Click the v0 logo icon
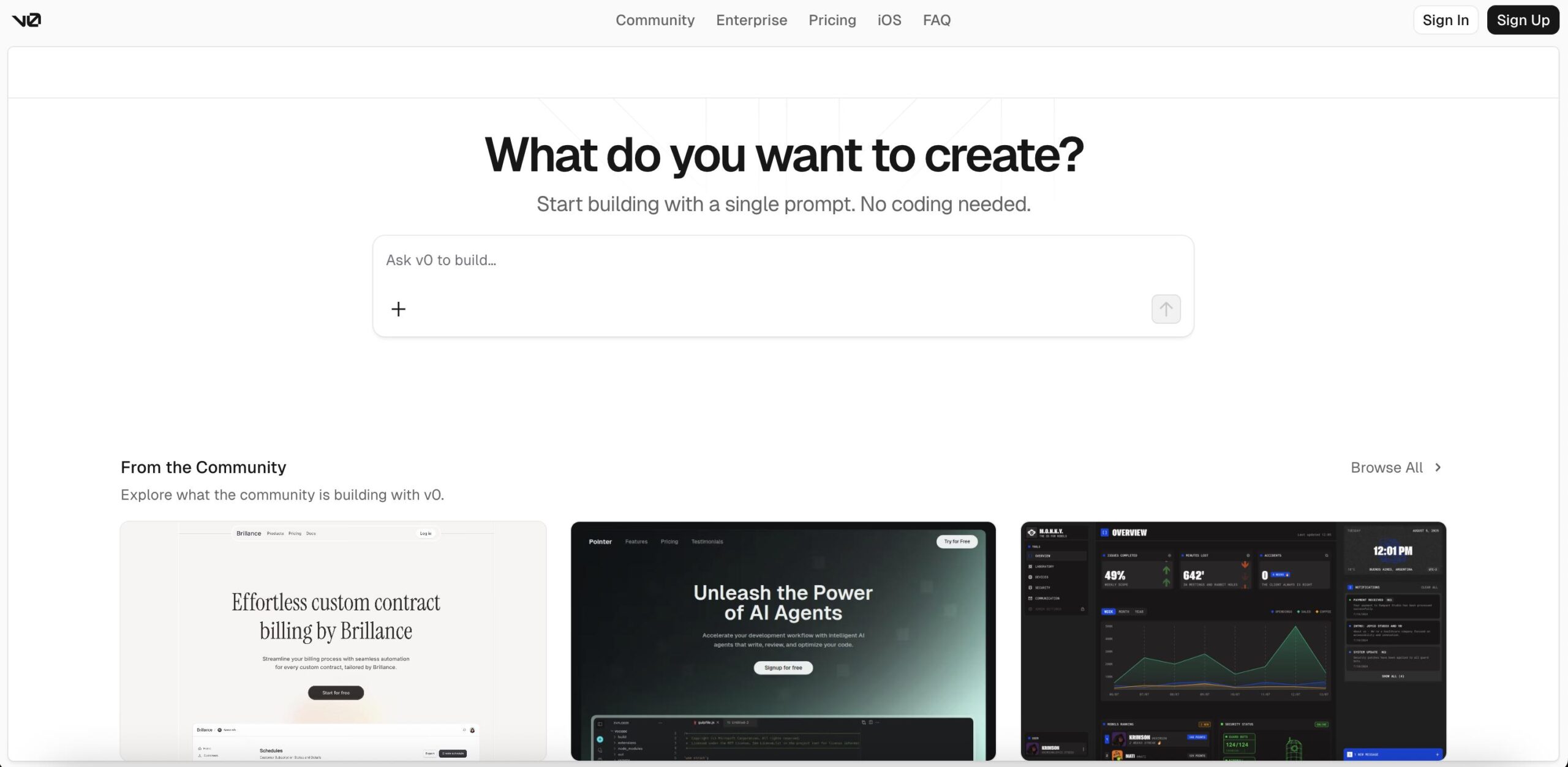1568x767 pixels. pos(26,20)
